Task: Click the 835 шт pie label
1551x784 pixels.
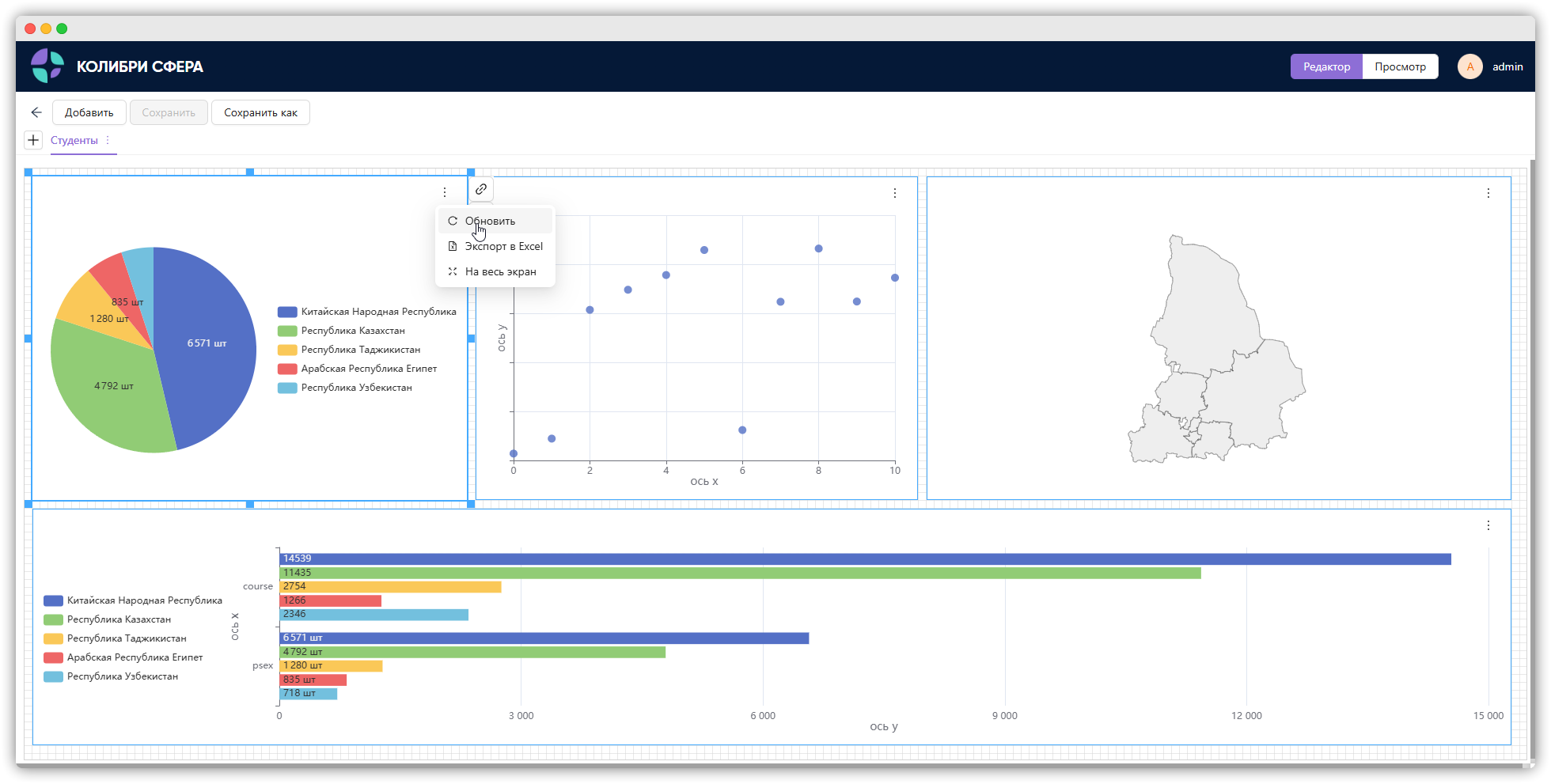Action: click(127, 302)
